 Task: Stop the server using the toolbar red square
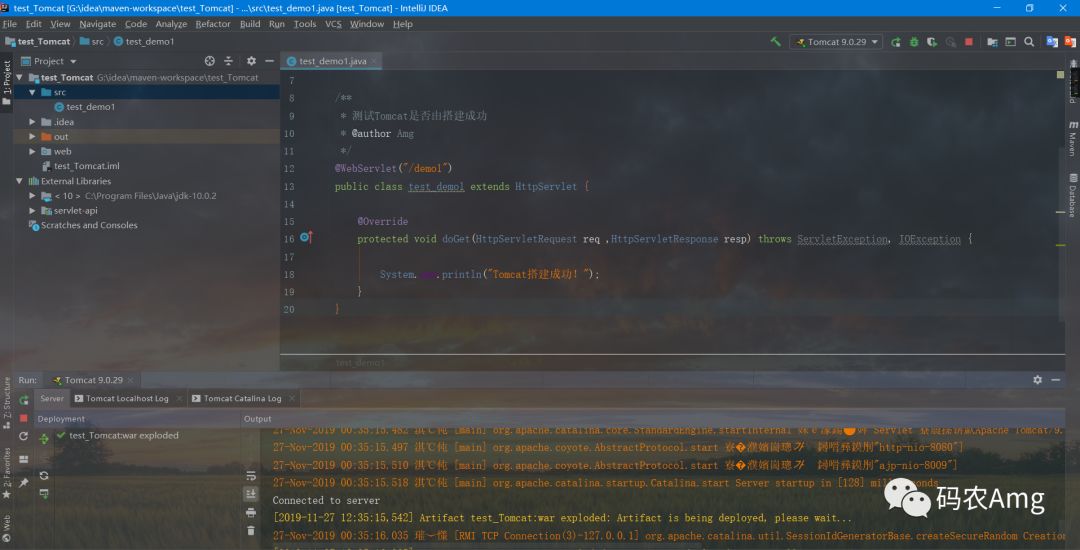pos(969,42)
